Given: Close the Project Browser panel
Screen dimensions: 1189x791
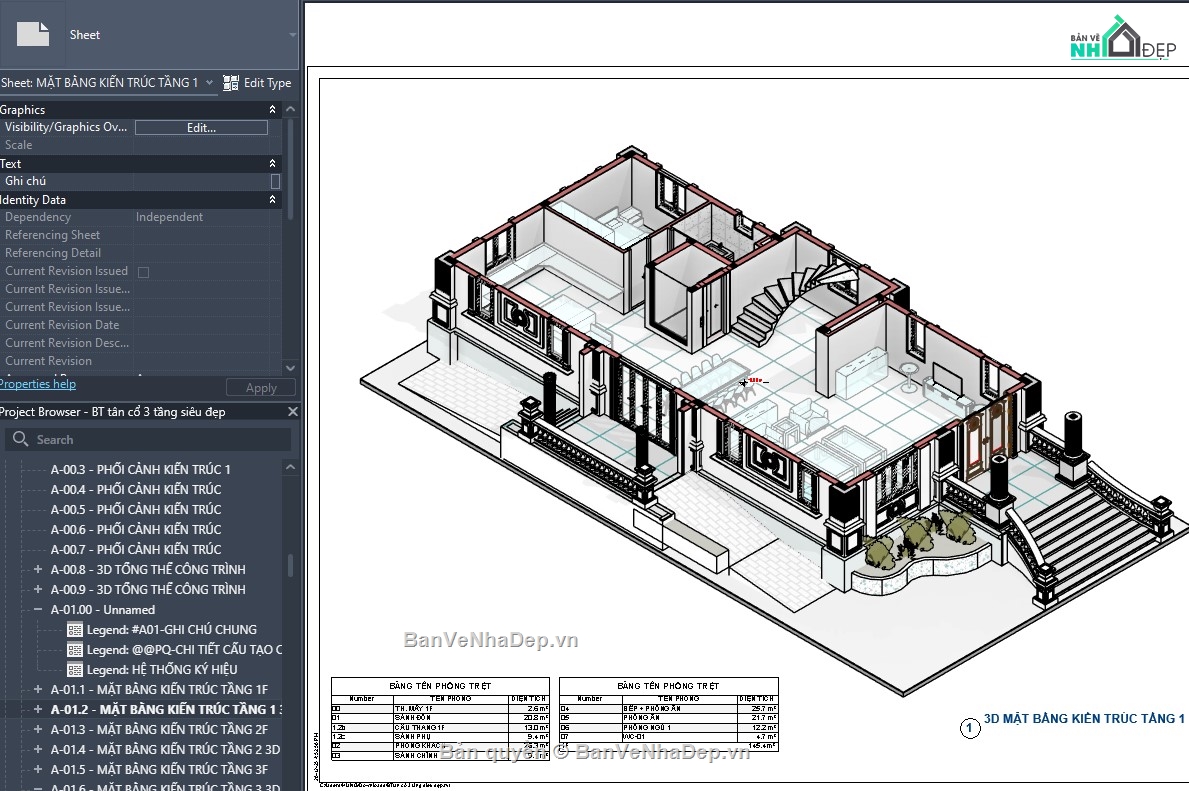Looking at the screenshot, I should point(293,412).
